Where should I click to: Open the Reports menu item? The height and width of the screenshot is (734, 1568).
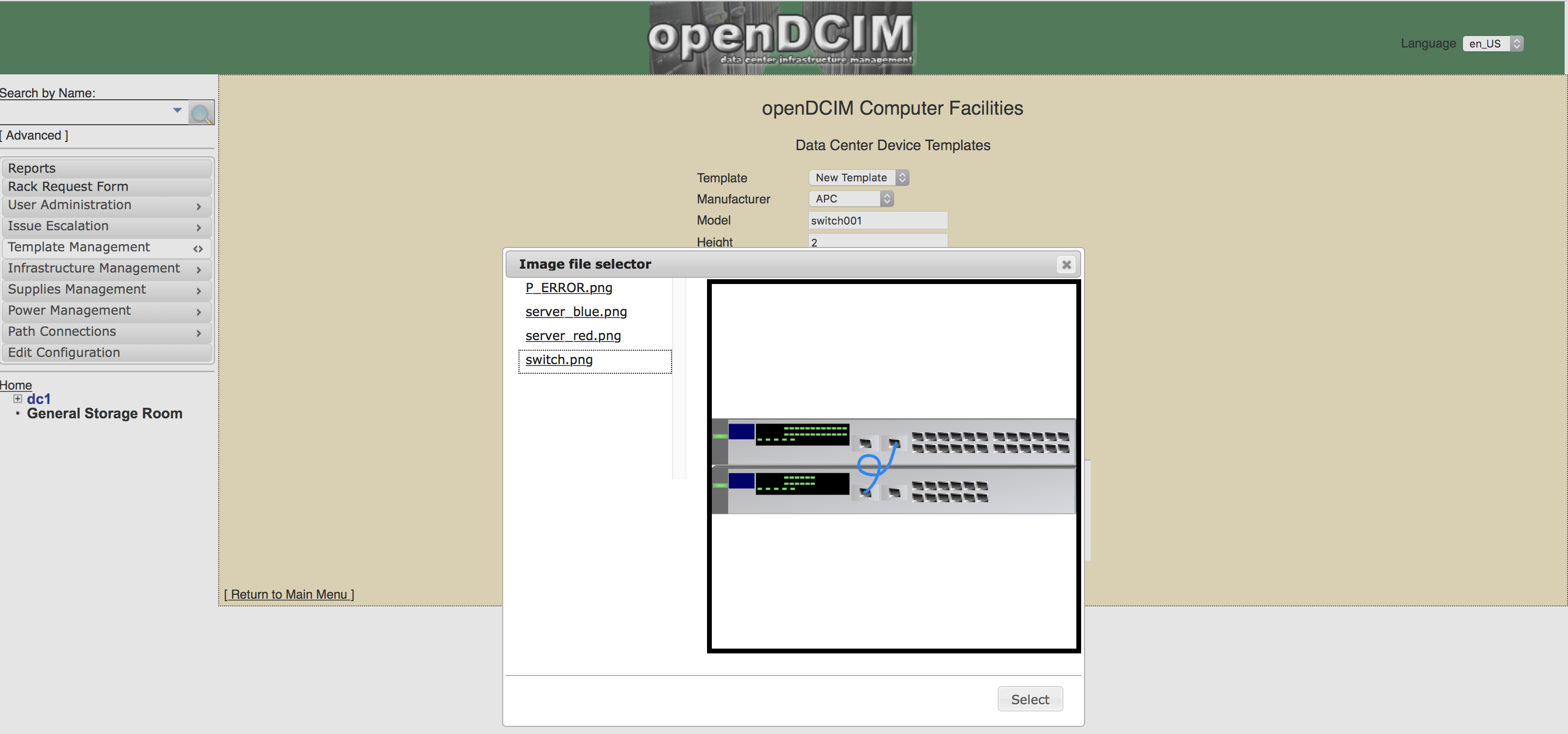(106, 168)
